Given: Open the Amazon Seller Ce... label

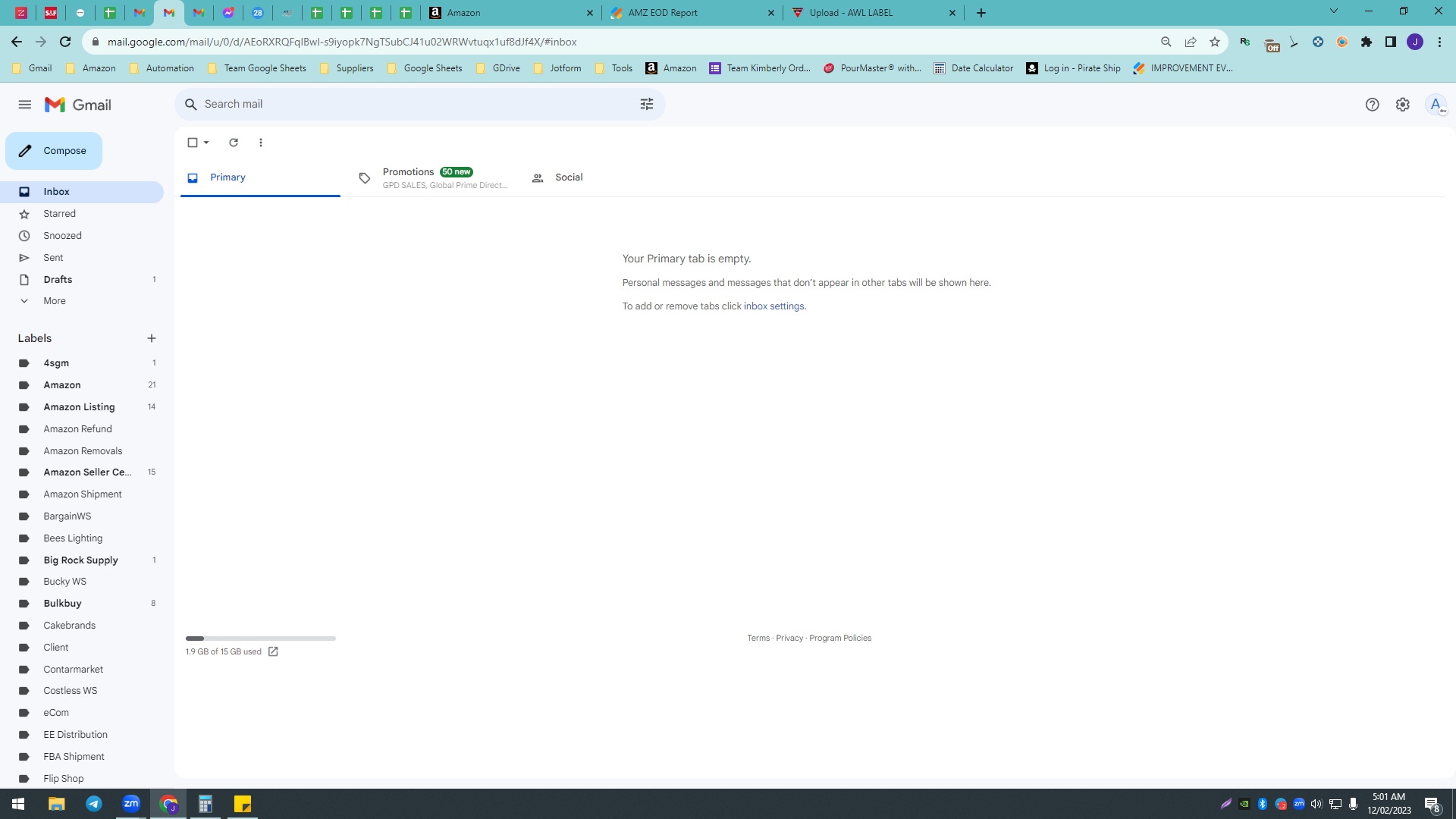Looking at the screenshot, I should pyautogui.click(x=82, y=472).
